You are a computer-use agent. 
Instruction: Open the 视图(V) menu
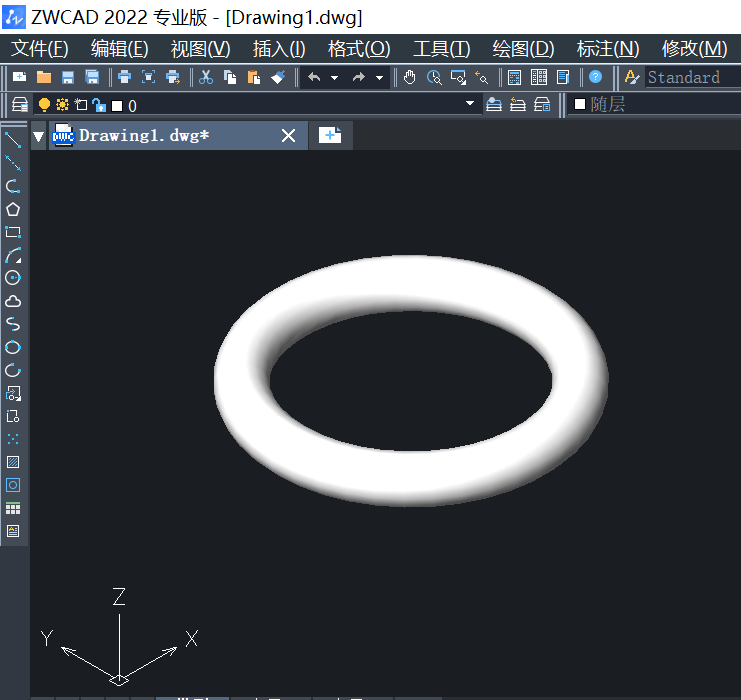click(x=200, y=49)
